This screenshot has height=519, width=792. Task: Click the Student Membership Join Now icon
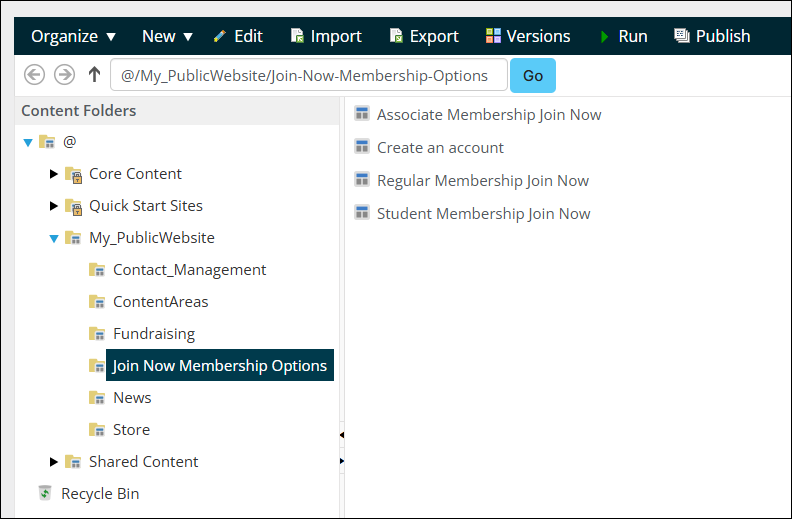[362, 213]
